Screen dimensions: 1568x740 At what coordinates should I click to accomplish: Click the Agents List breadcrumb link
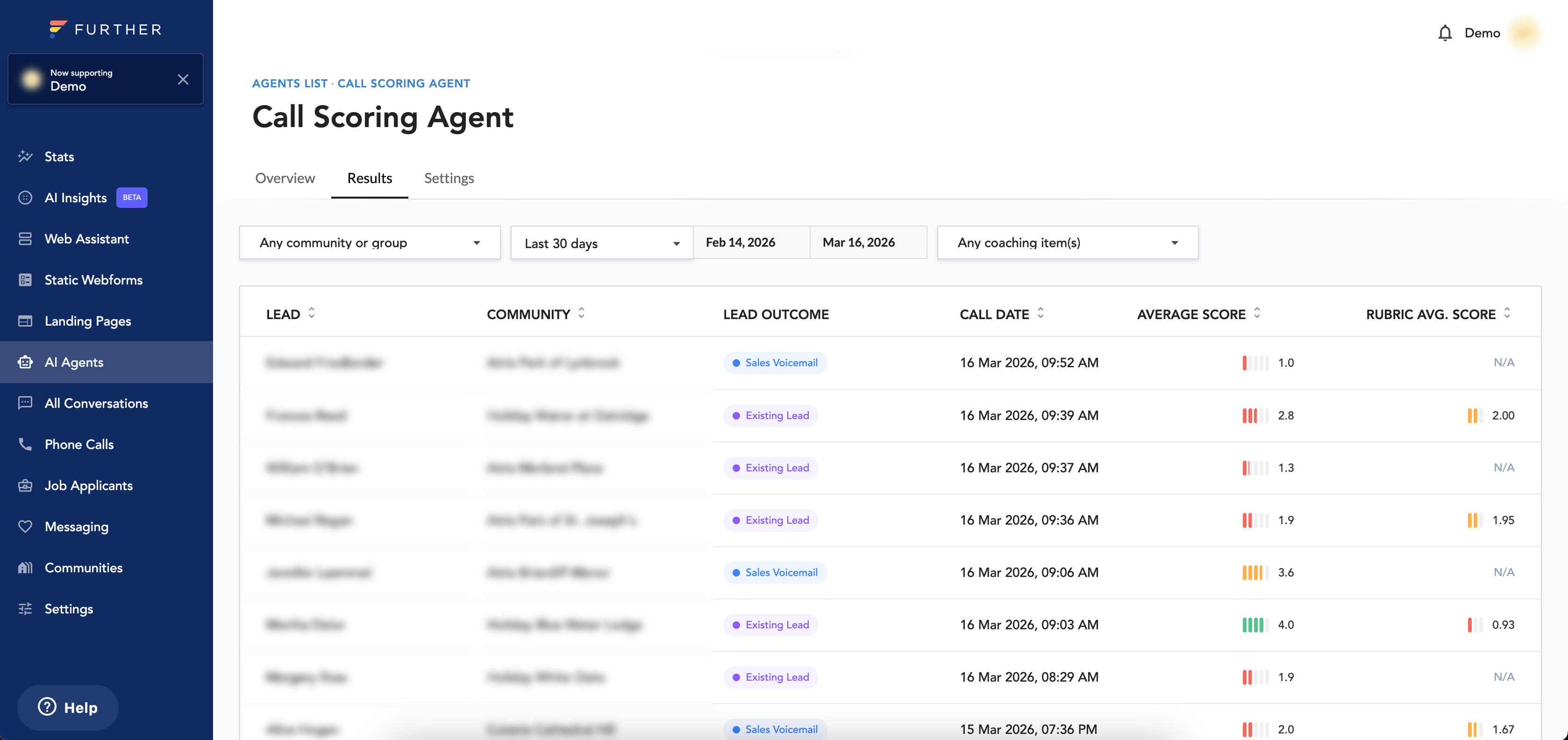tap(290, 83)
